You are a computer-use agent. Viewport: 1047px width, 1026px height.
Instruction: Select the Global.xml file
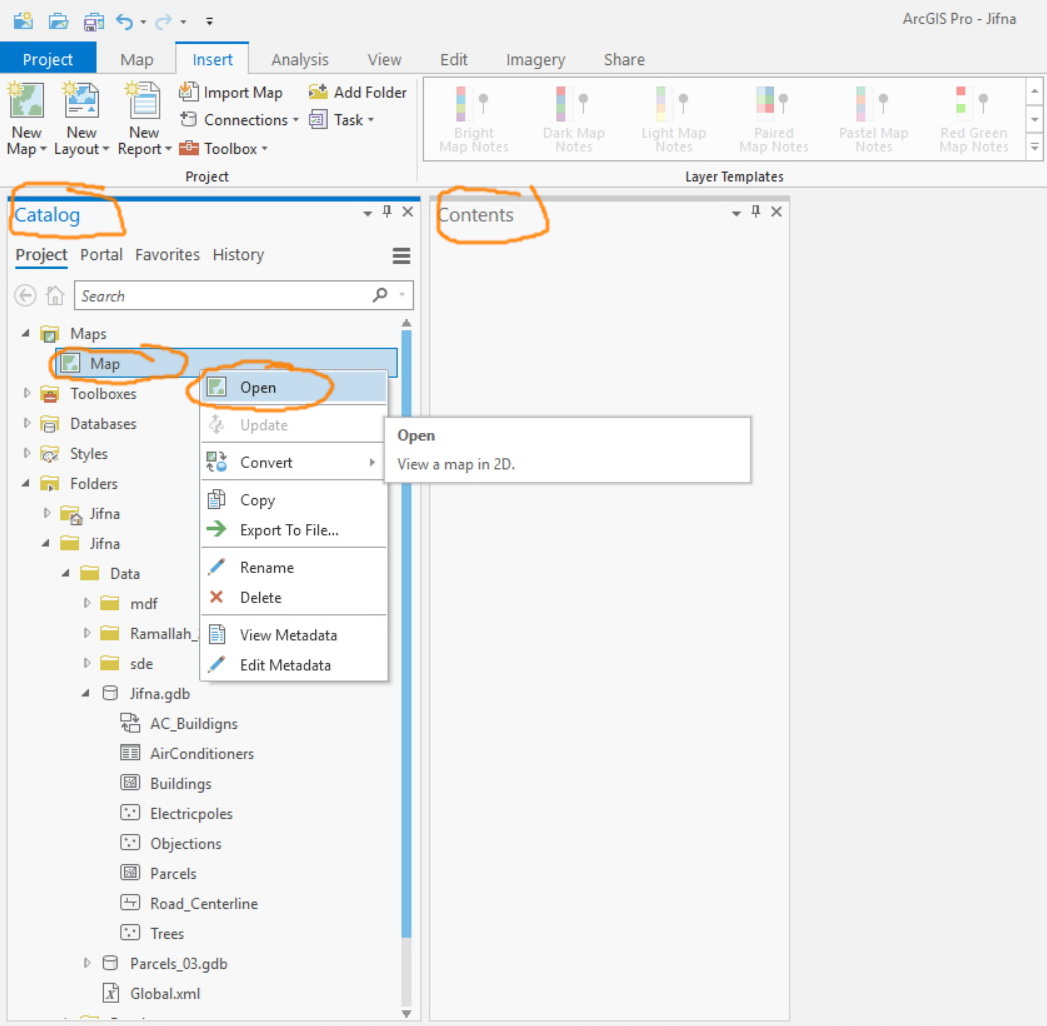coord(151,993)
